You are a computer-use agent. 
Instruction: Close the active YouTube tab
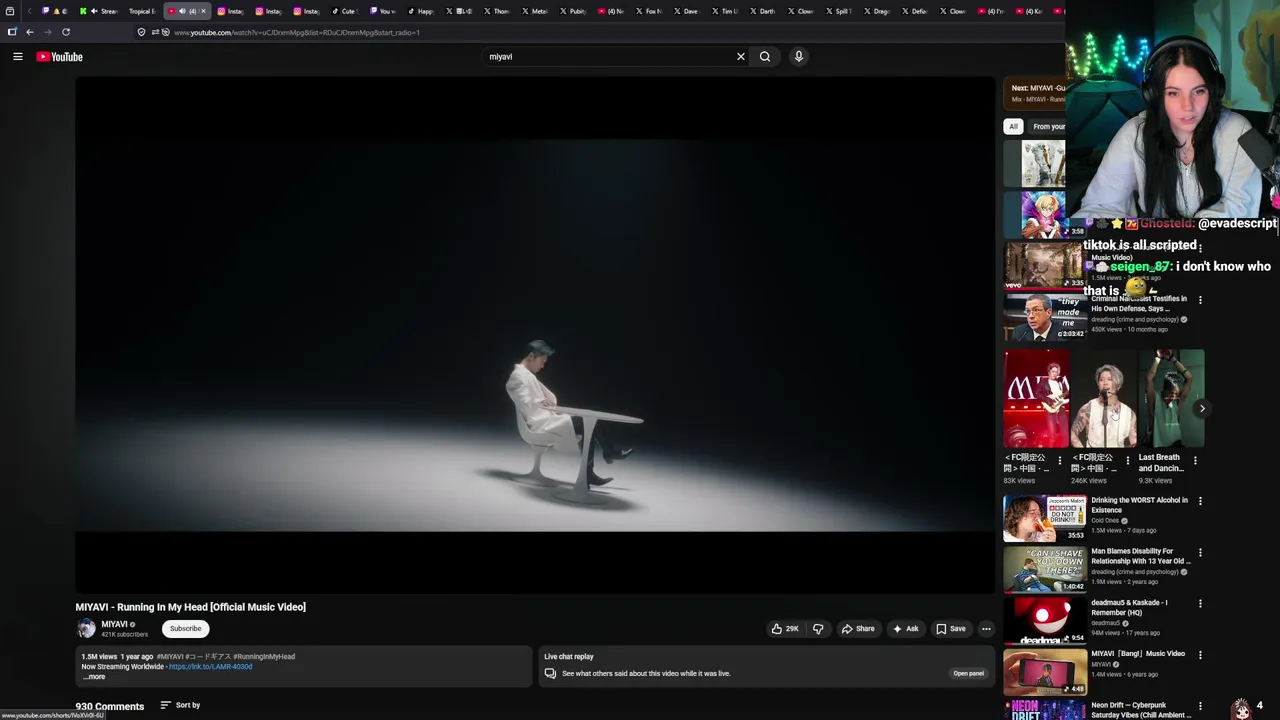[x=203, y=11]
